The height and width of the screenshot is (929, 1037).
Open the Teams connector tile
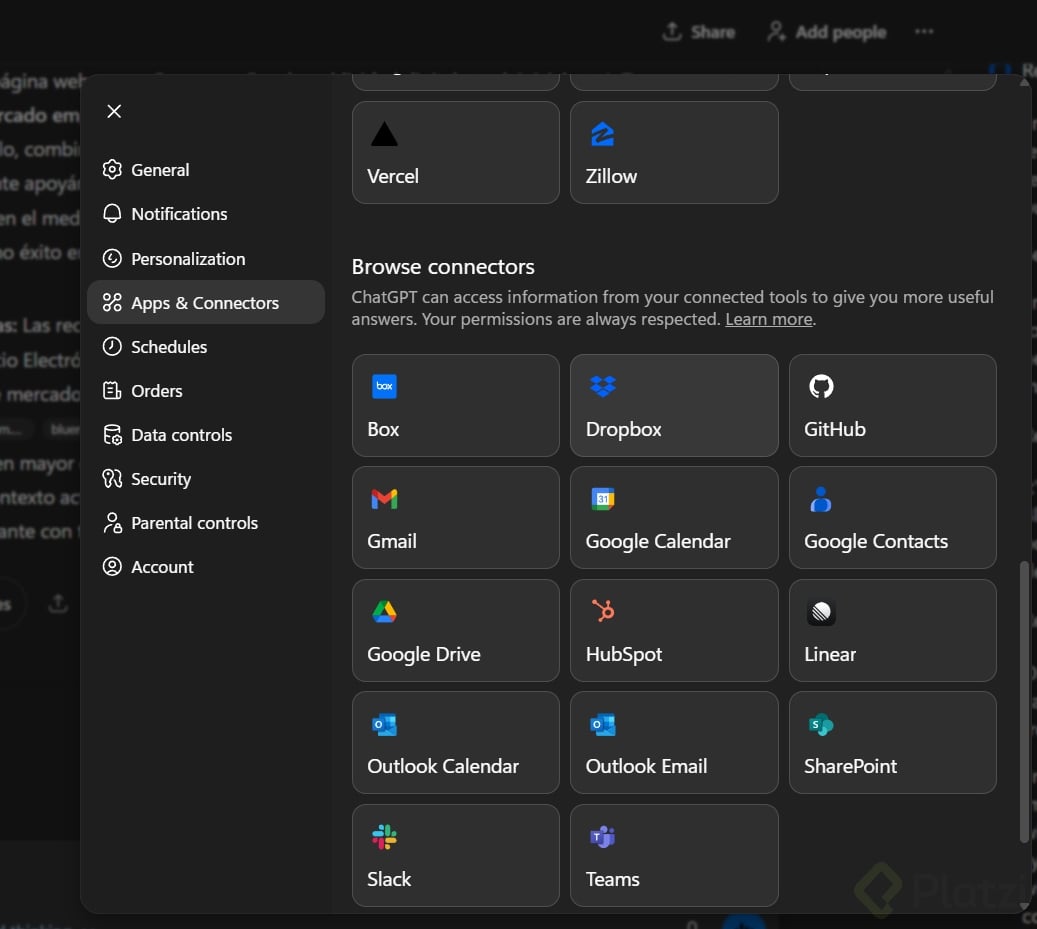pos(674,855)
